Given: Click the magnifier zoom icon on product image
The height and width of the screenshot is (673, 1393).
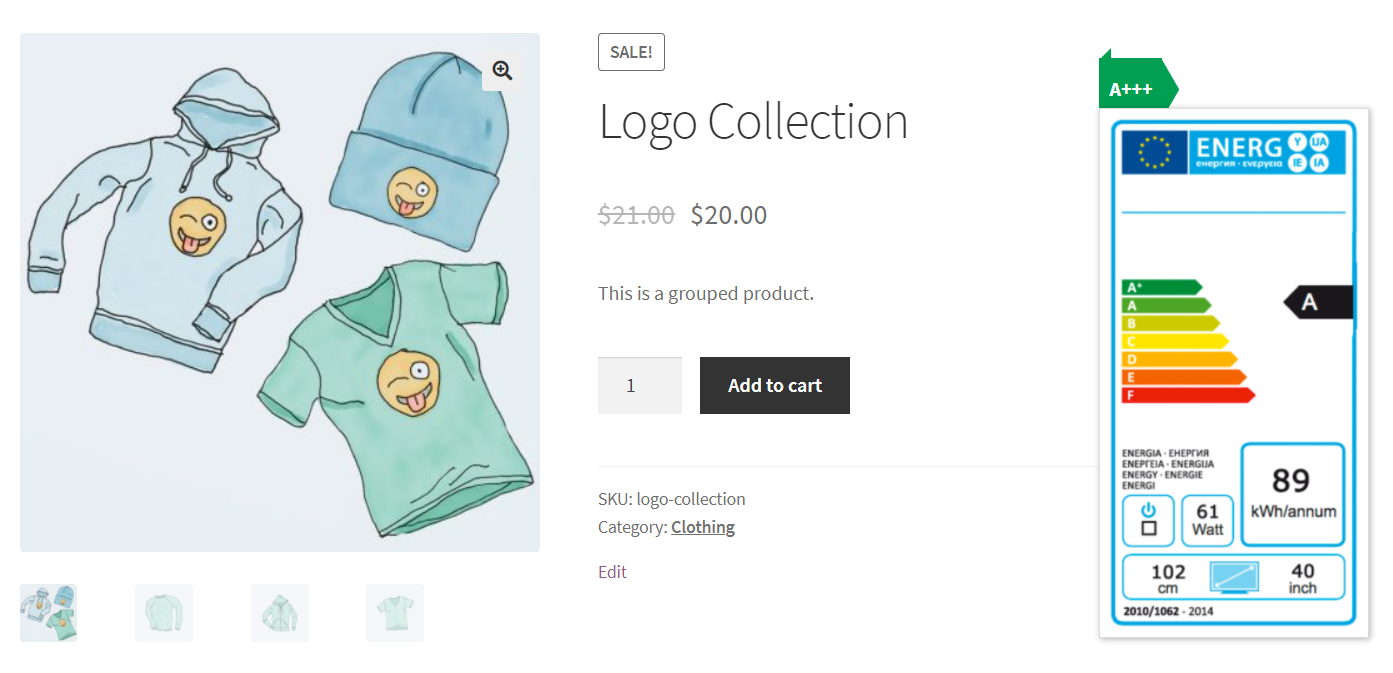Looking at the screenshot, I should pos(502,70).
